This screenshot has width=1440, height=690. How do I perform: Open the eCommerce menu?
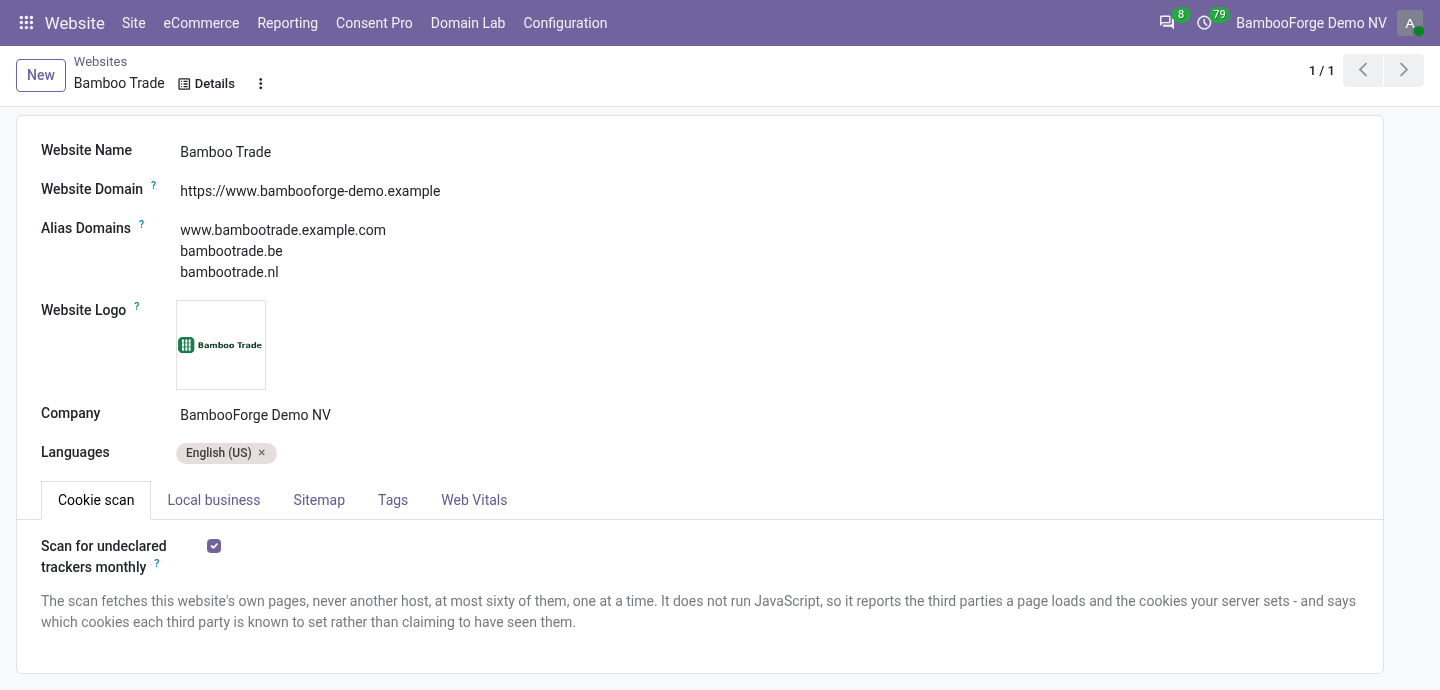tap(201, 23)
